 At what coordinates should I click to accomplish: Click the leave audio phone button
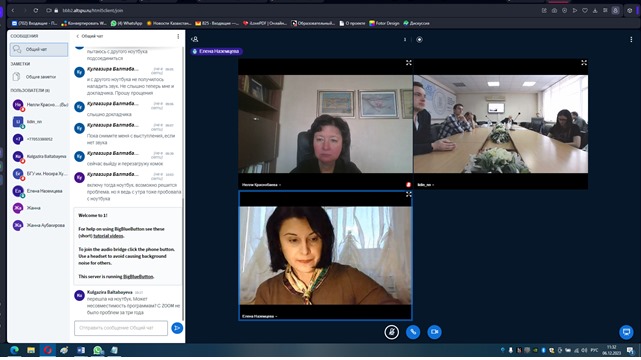tap(413, 332)
